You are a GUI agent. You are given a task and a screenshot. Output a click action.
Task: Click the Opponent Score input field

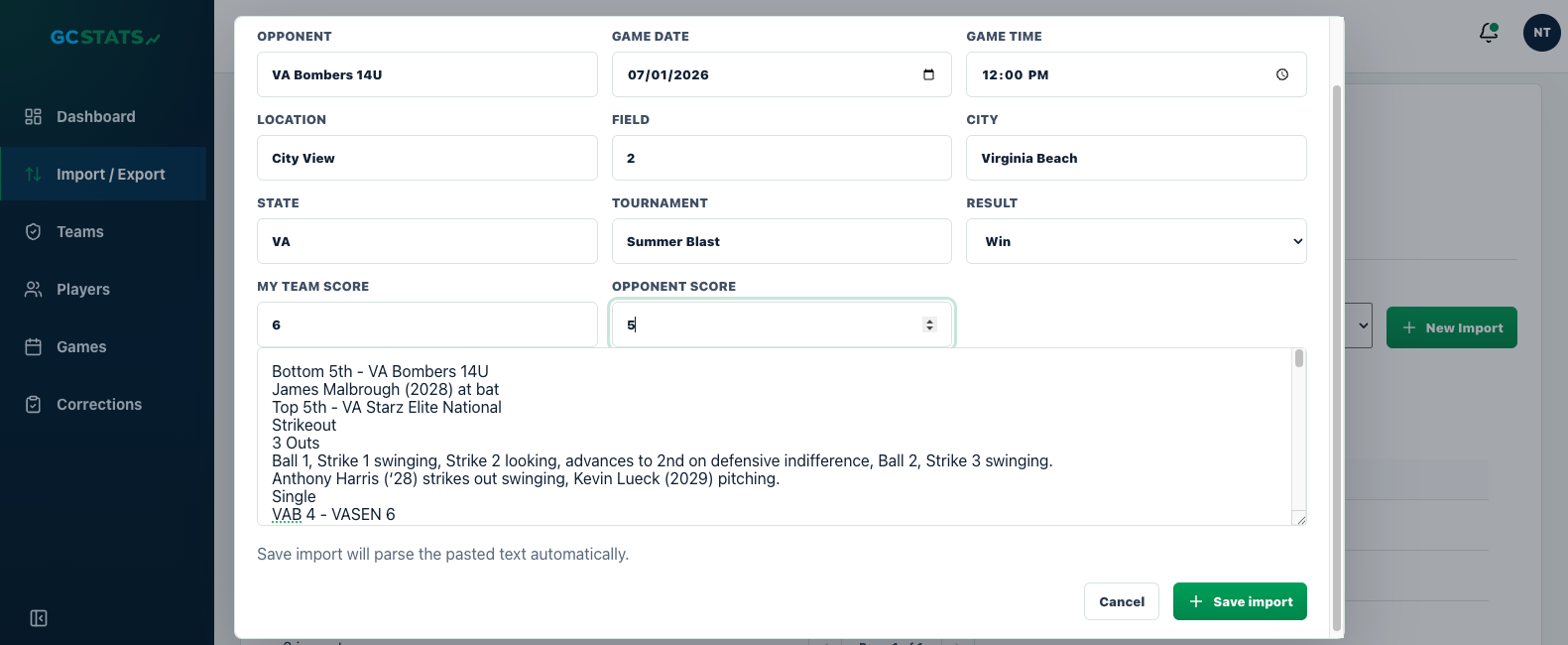(x=782, y=324)
